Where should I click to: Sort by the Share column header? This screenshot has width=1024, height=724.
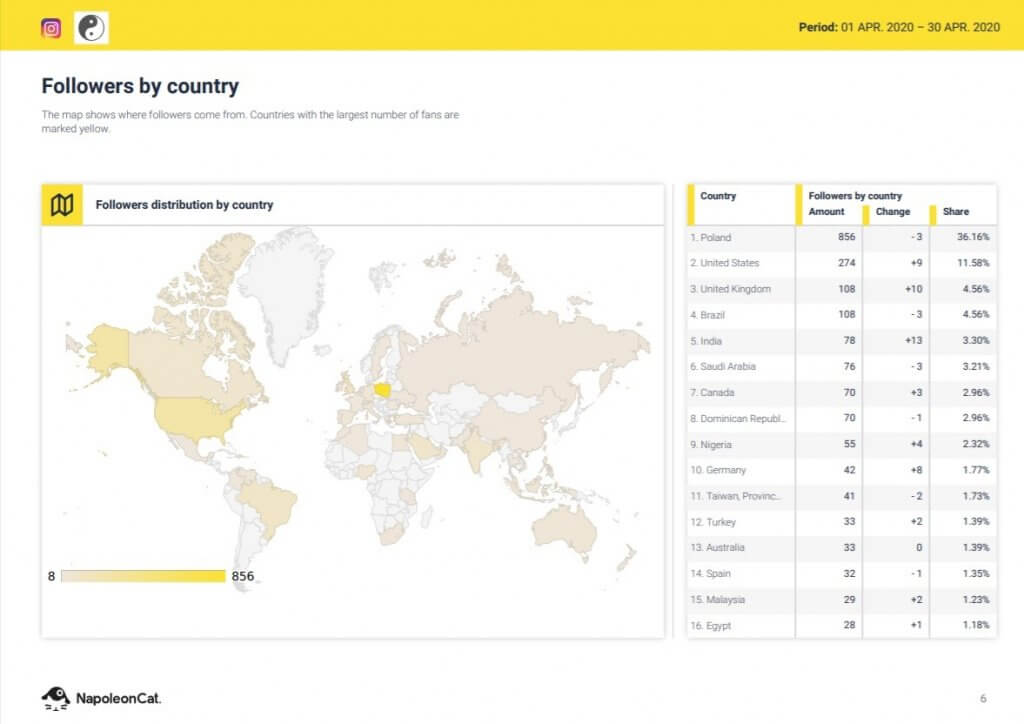[x=956, y=212]
